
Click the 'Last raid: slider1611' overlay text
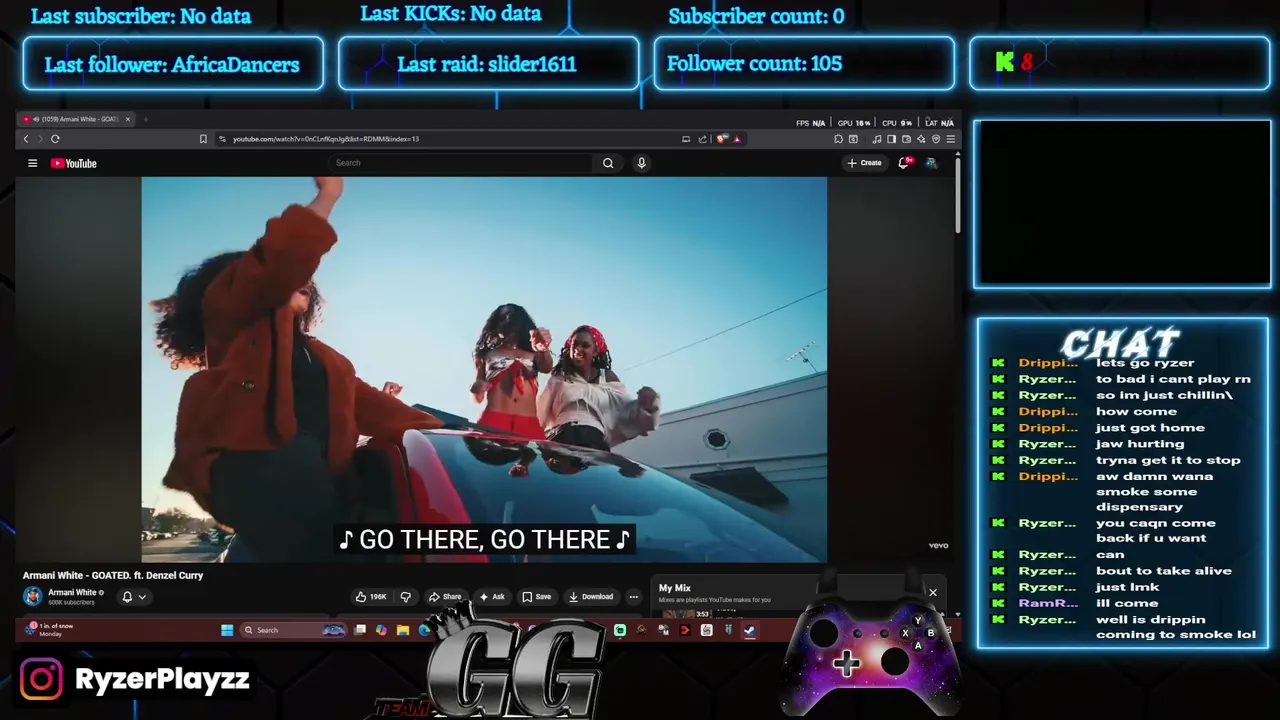[487, 64]
